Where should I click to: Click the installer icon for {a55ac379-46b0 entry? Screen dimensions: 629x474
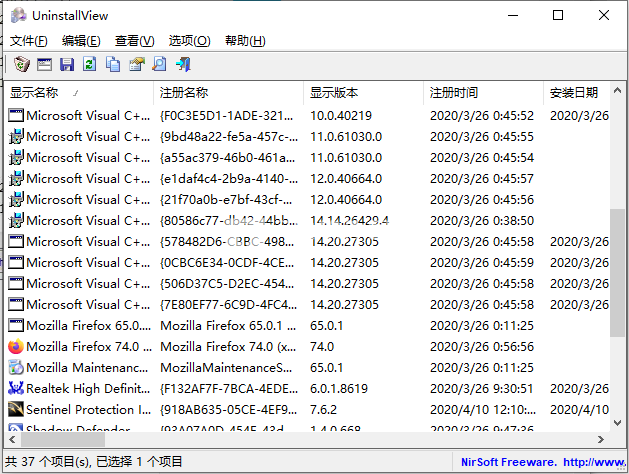pos(16,157)
